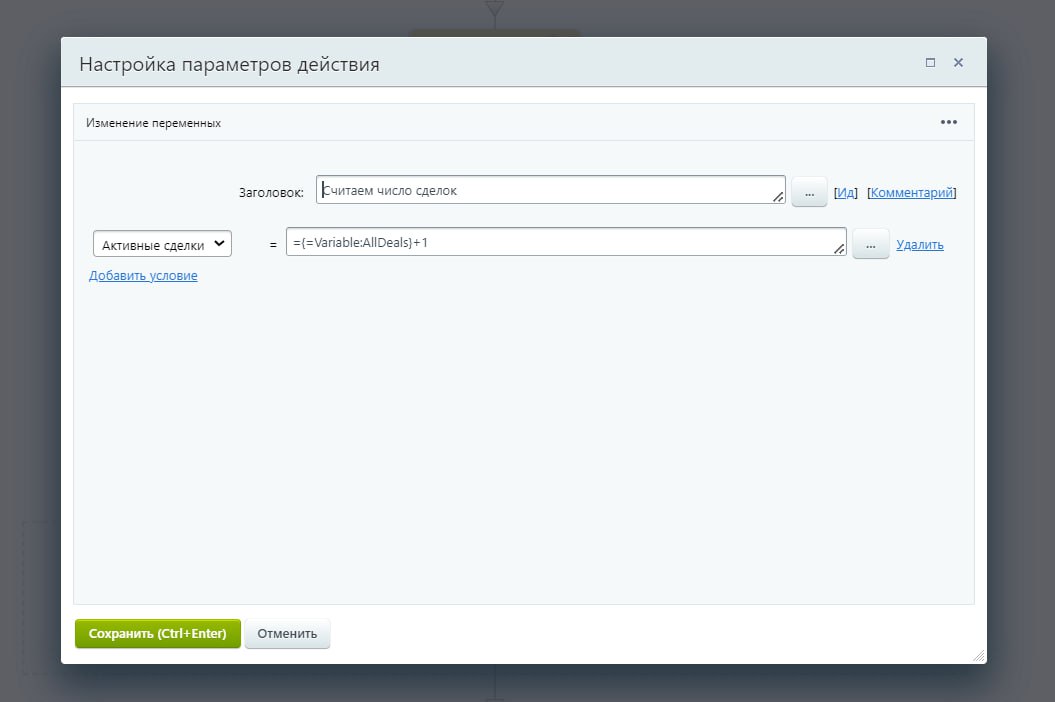Viewport: 1055px width, 702px height.
Task: Open the value picker next to Заголовок
Action: point(809,192)
